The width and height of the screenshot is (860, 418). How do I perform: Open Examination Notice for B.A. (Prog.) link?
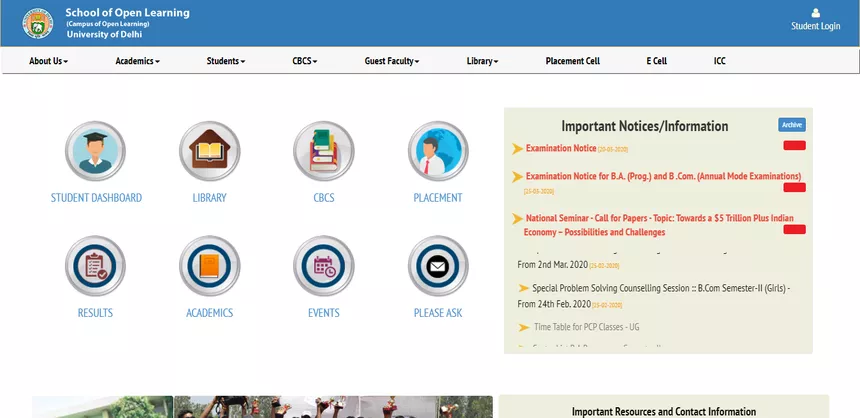pos(663,176)
